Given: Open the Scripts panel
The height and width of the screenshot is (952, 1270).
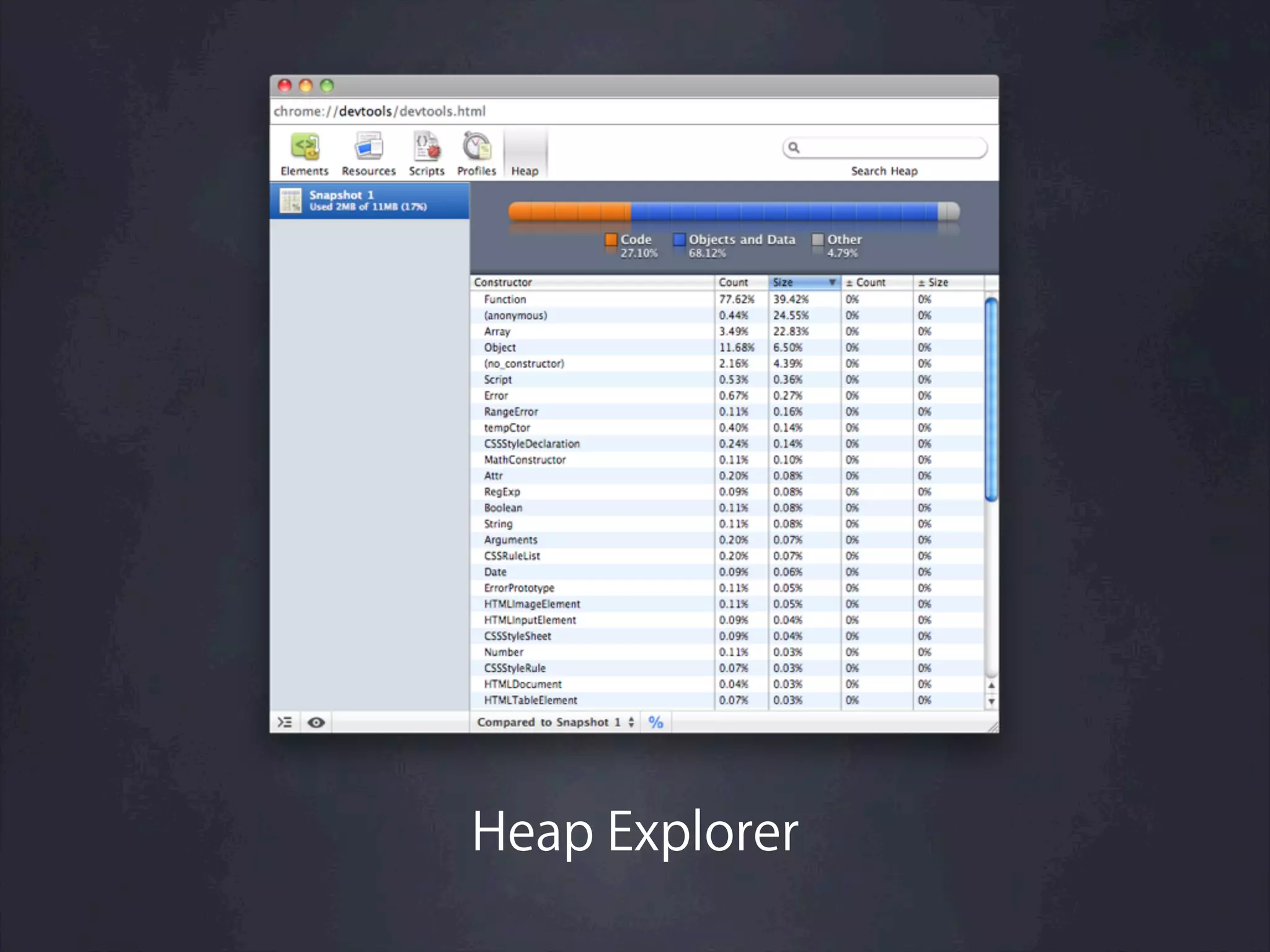Looking at the screenshot, I should click(x=427, y=154).
